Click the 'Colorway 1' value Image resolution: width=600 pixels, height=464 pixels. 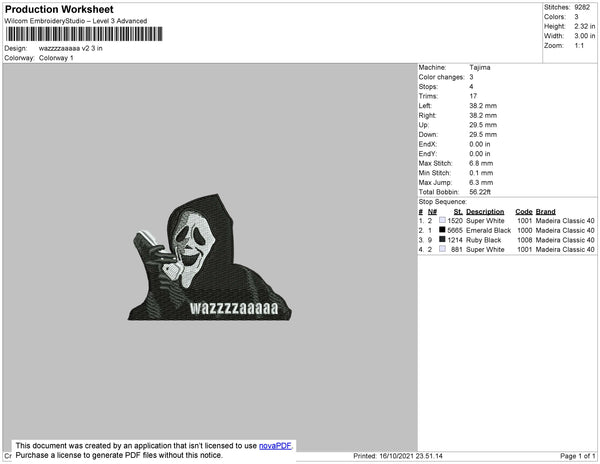[56, 58]
